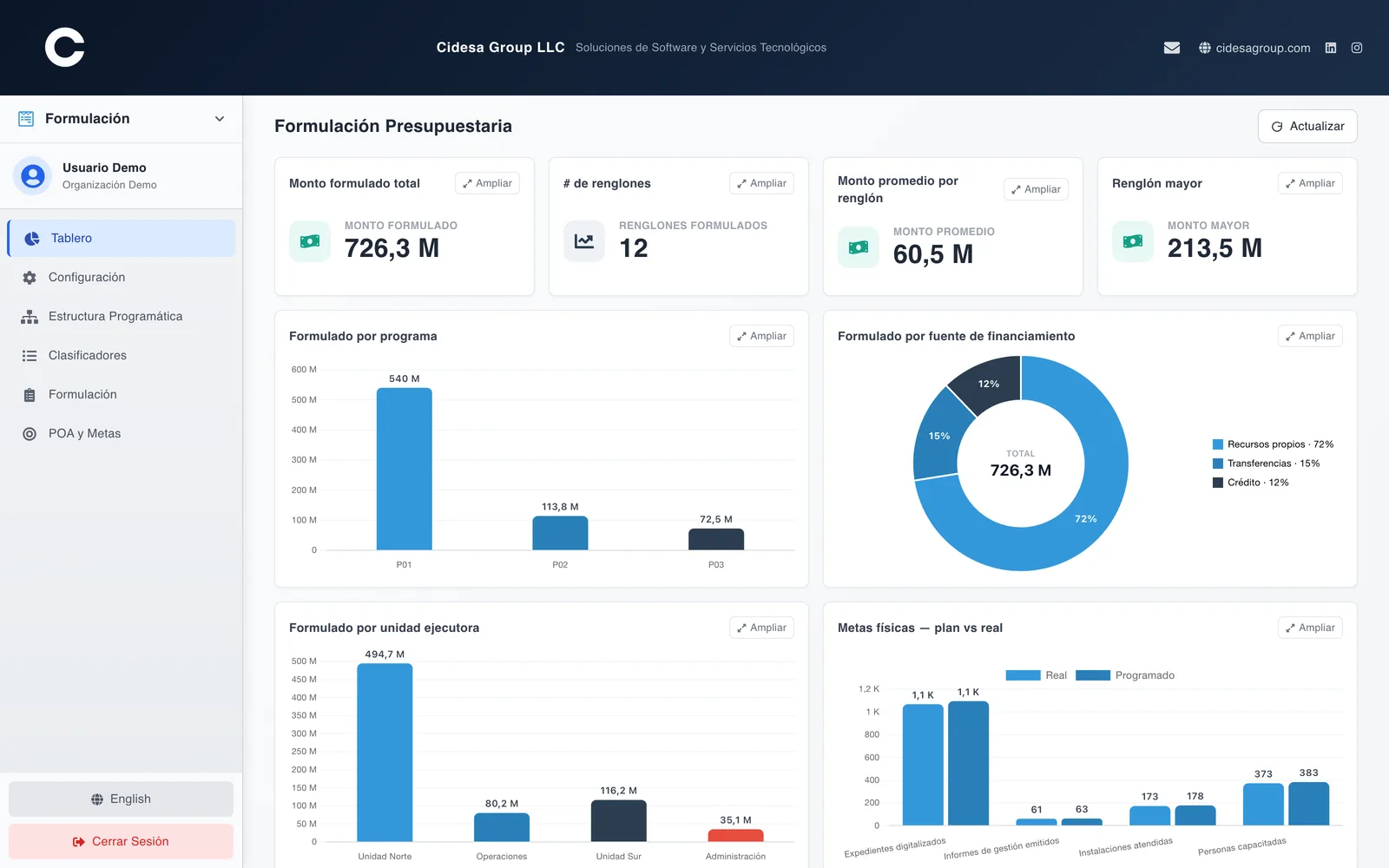Viewport: 1389px width, 868px height.
Task: Enlarge the Formulado por fuente de financiamiento chart
Action: 1310,336
